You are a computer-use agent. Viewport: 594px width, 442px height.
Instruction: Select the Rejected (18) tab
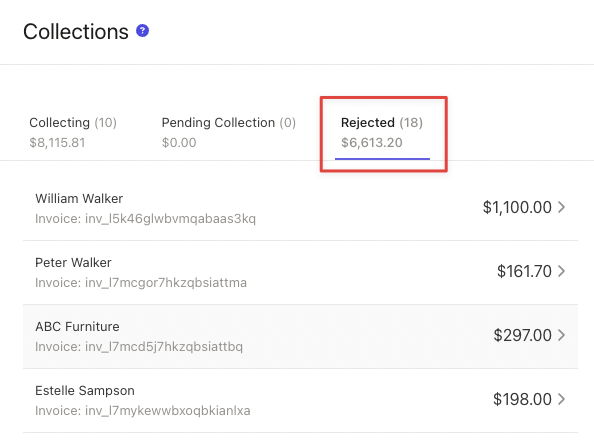382,132
